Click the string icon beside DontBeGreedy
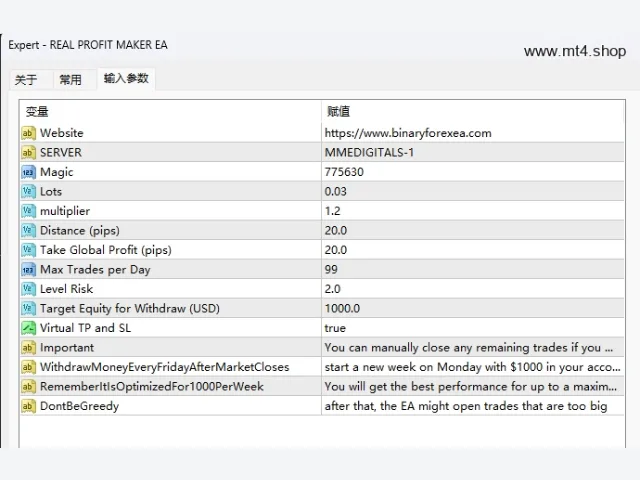Image resolution: width=640 pixels, height=480 pixels. tap(28, 406)
